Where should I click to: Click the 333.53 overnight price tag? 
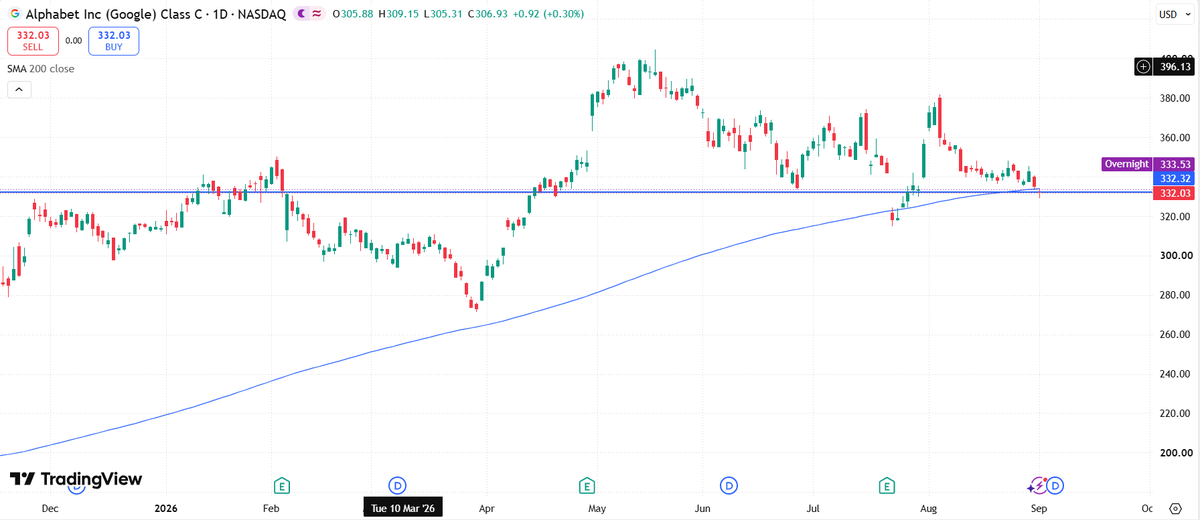pyautogui.click(x=1172, y=164)
